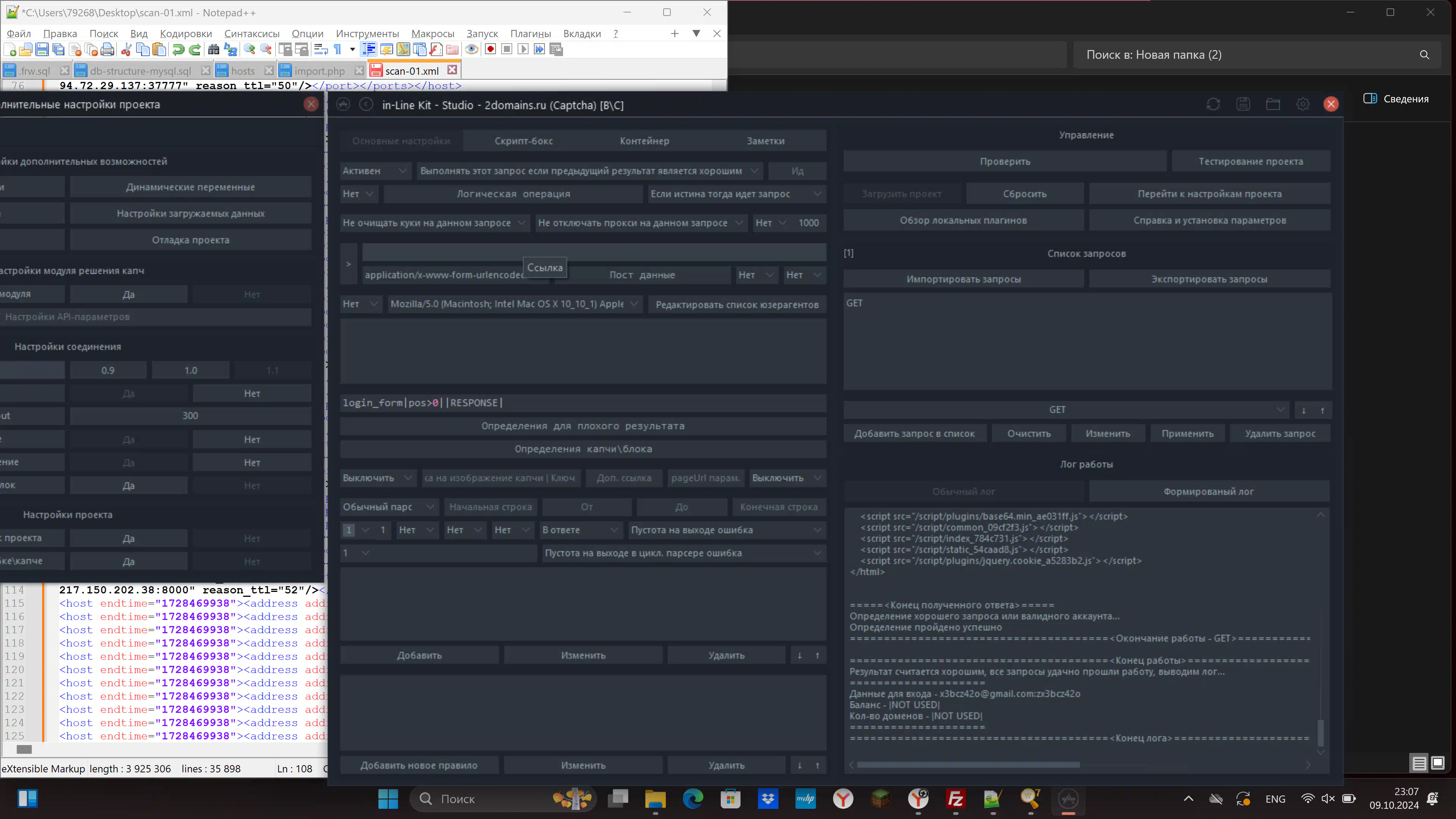The height and width of the screenshot is (819, 1456).
Task: Select Нет in the ение setting row
Action: coord(252,462)
